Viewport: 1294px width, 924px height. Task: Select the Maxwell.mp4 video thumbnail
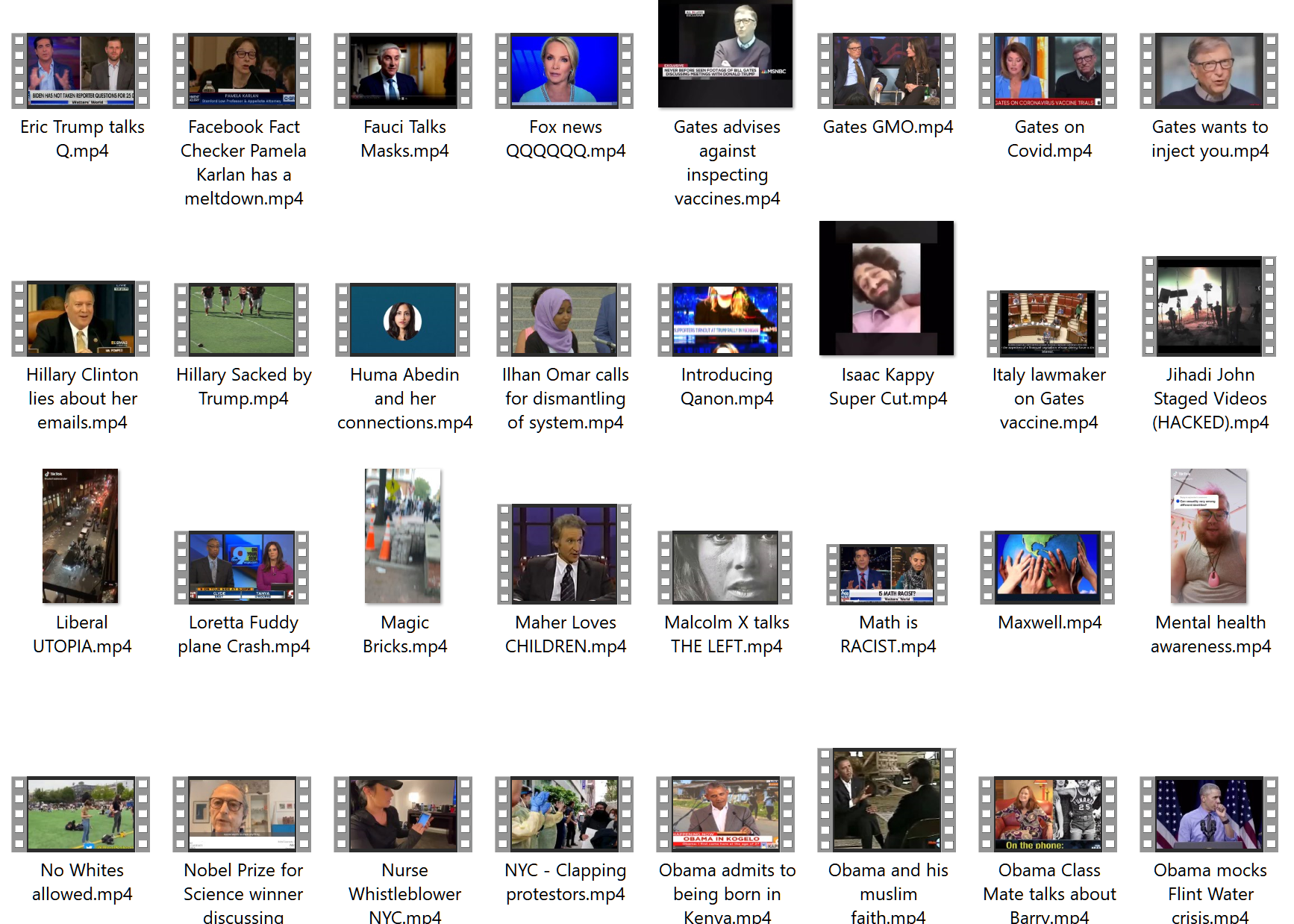click(x=1048, y=567)
